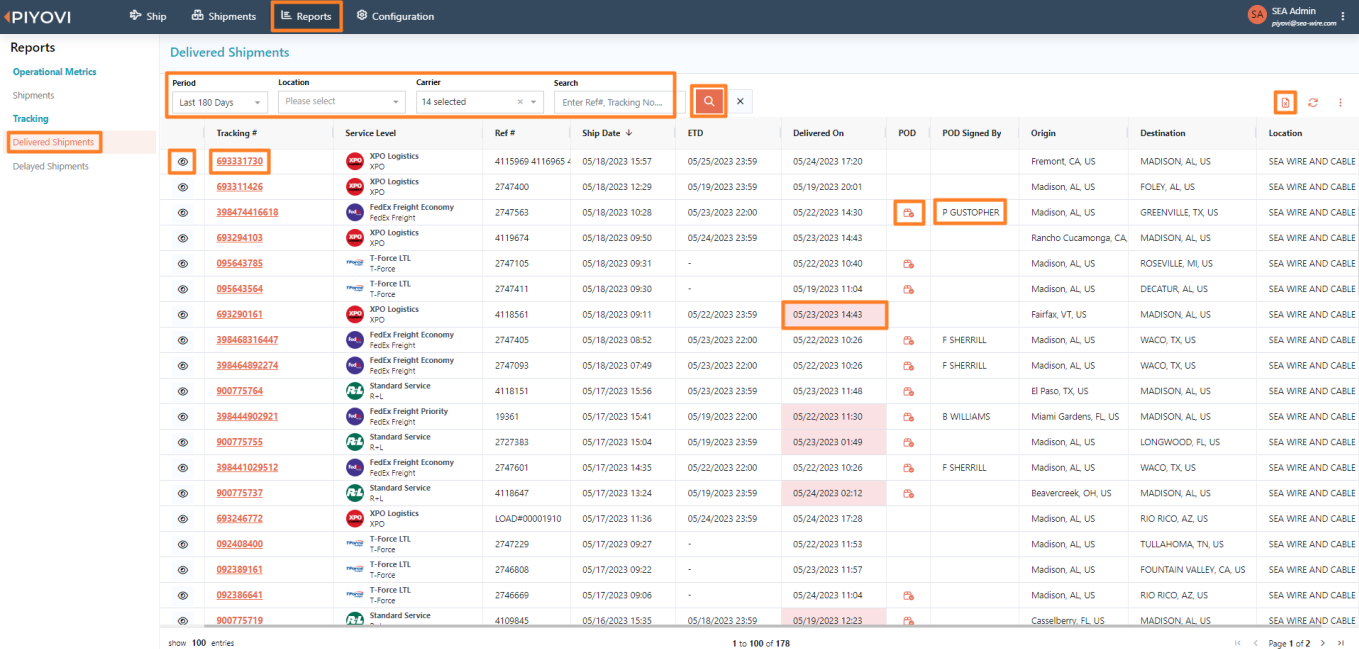Click the SA user avatar
This screenshot has height=649, width=1359.
[1257, 15]
